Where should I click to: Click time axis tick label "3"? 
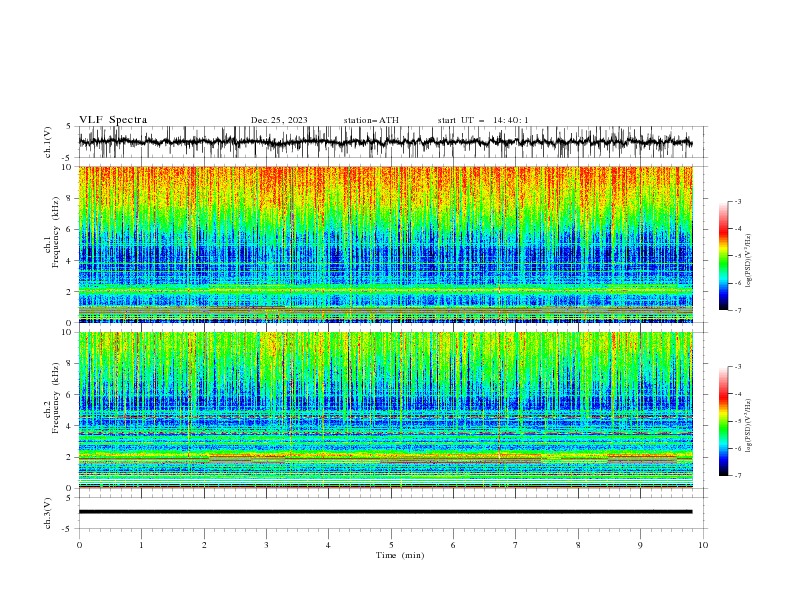tap(266, 545)
